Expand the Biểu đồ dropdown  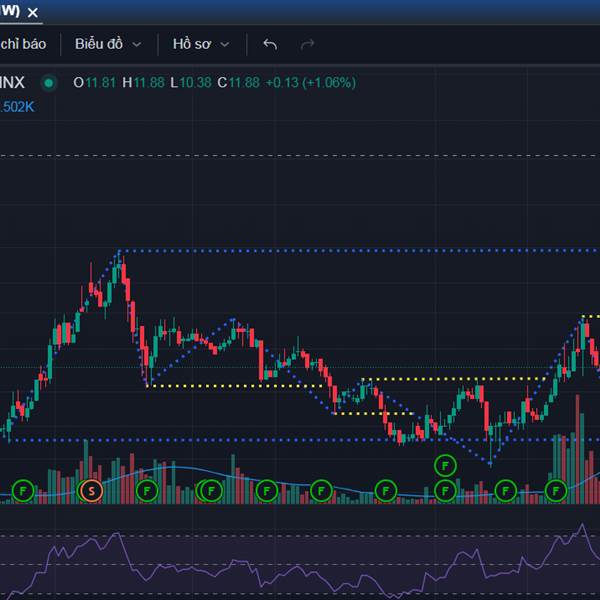pos(108,44)
